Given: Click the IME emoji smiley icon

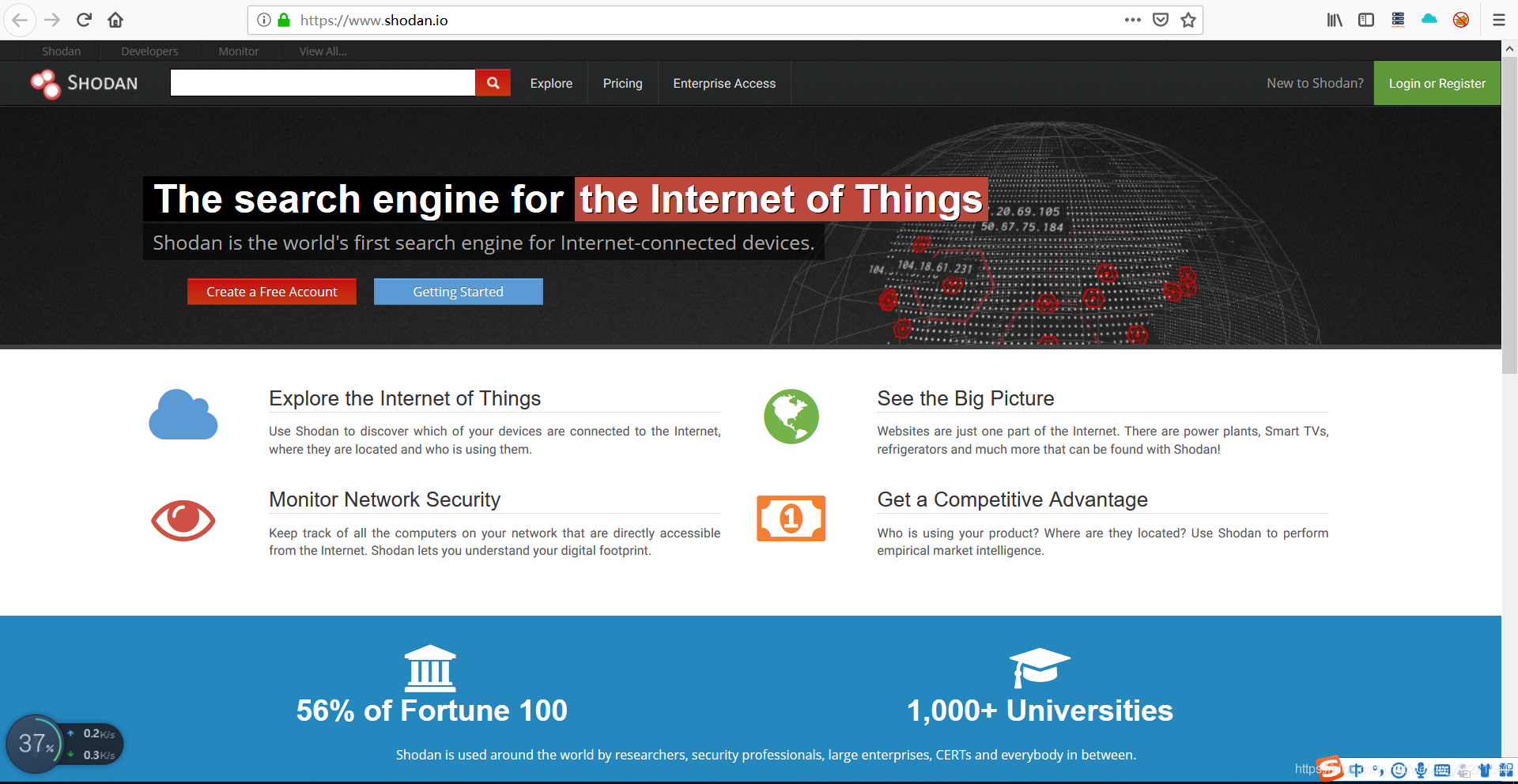Looking at the screenshot, I should point(1399,770).
